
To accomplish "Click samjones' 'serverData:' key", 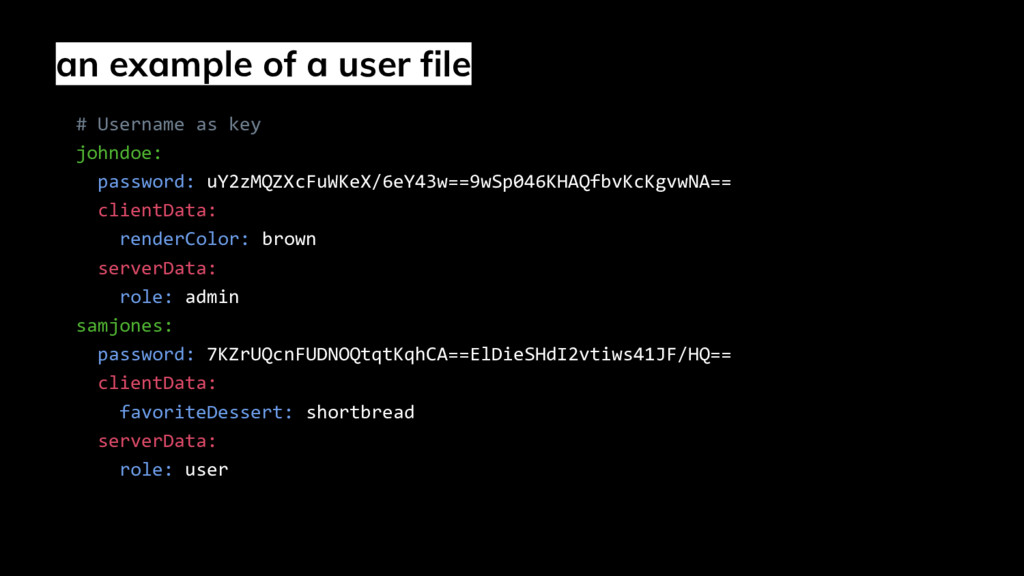I will click(157, 441).
